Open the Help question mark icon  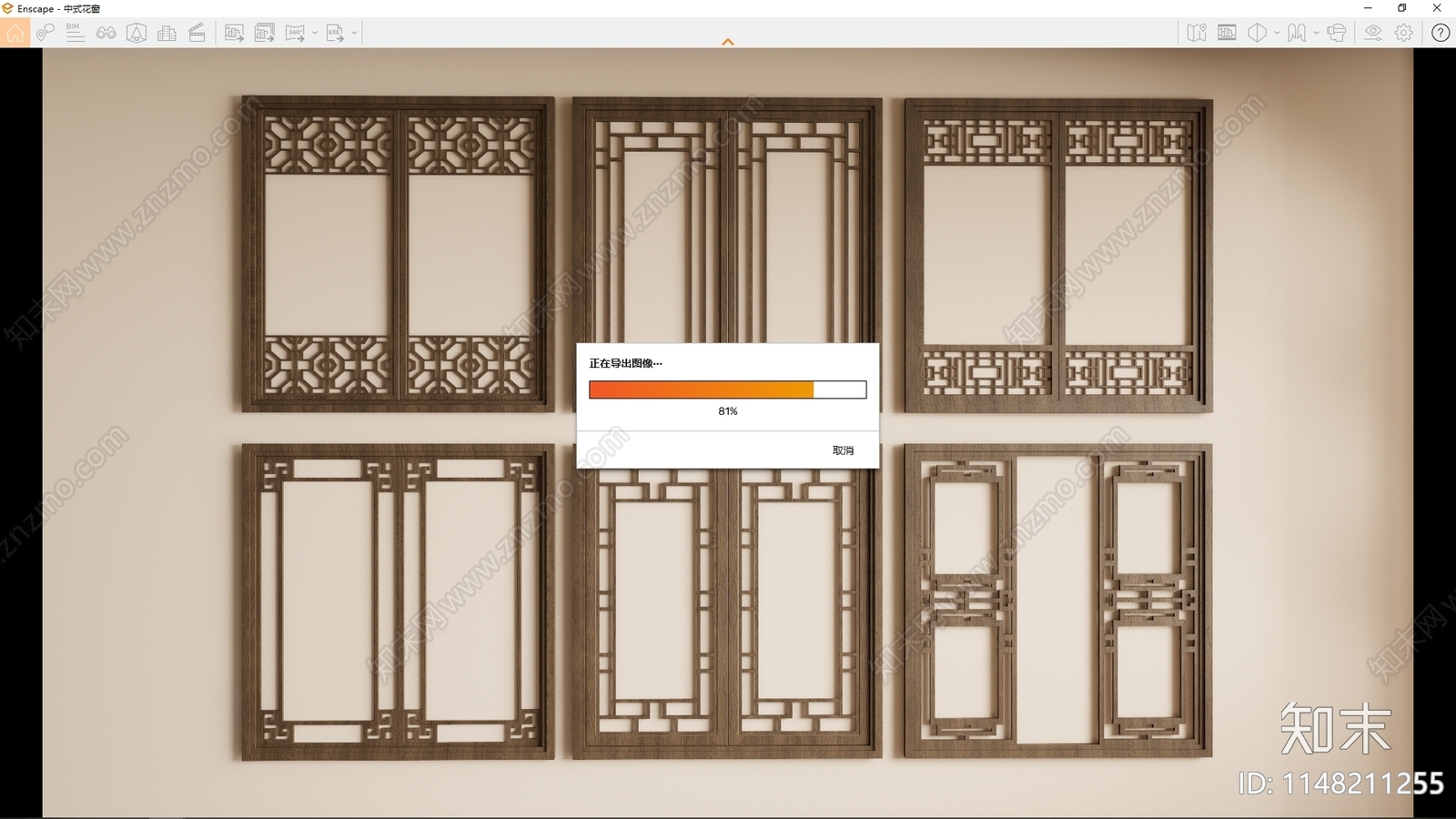(x=1441, y=34)
